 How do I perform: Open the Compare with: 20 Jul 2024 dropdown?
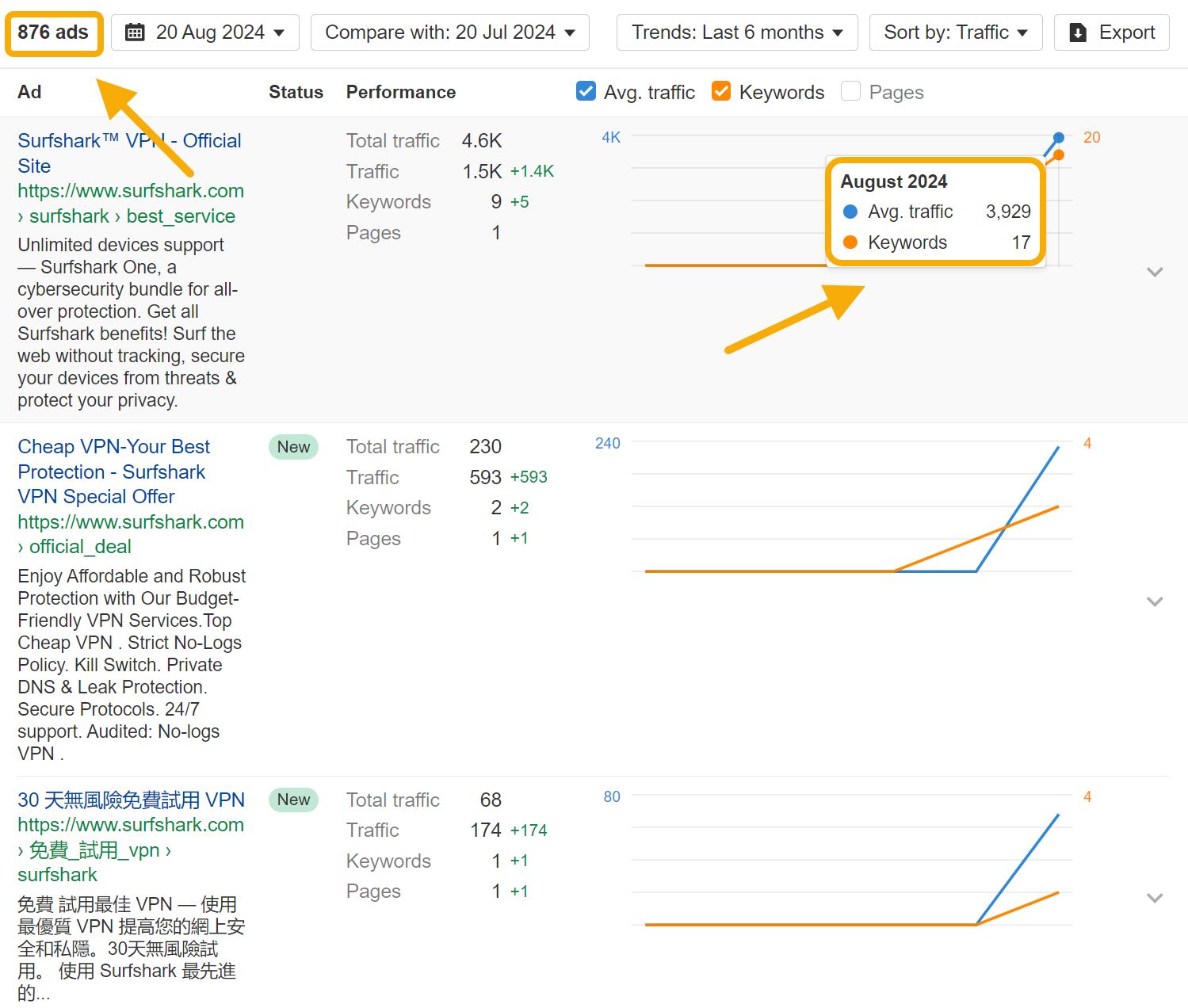point(449,32)
